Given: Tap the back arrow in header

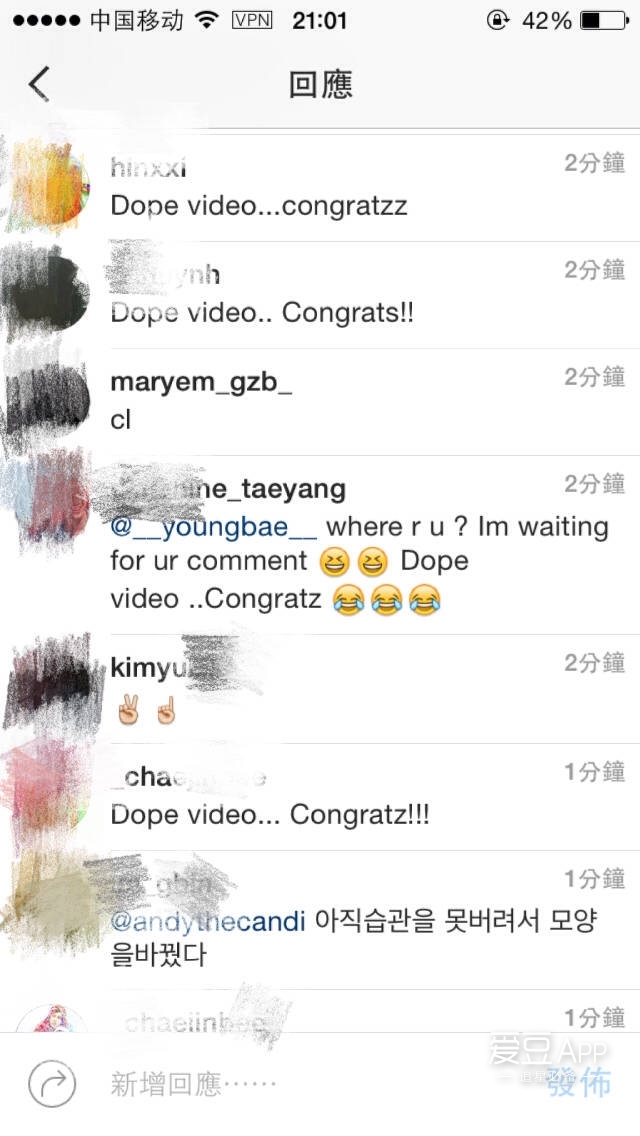Looking at the screenshot, I should tap(39, 84).
